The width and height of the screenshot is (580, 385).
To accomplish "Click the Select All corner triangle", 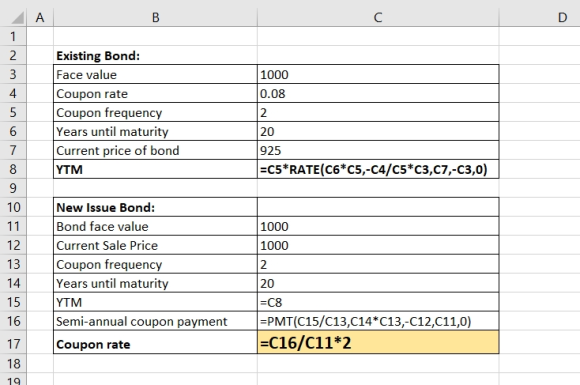I will click(17, 17).
